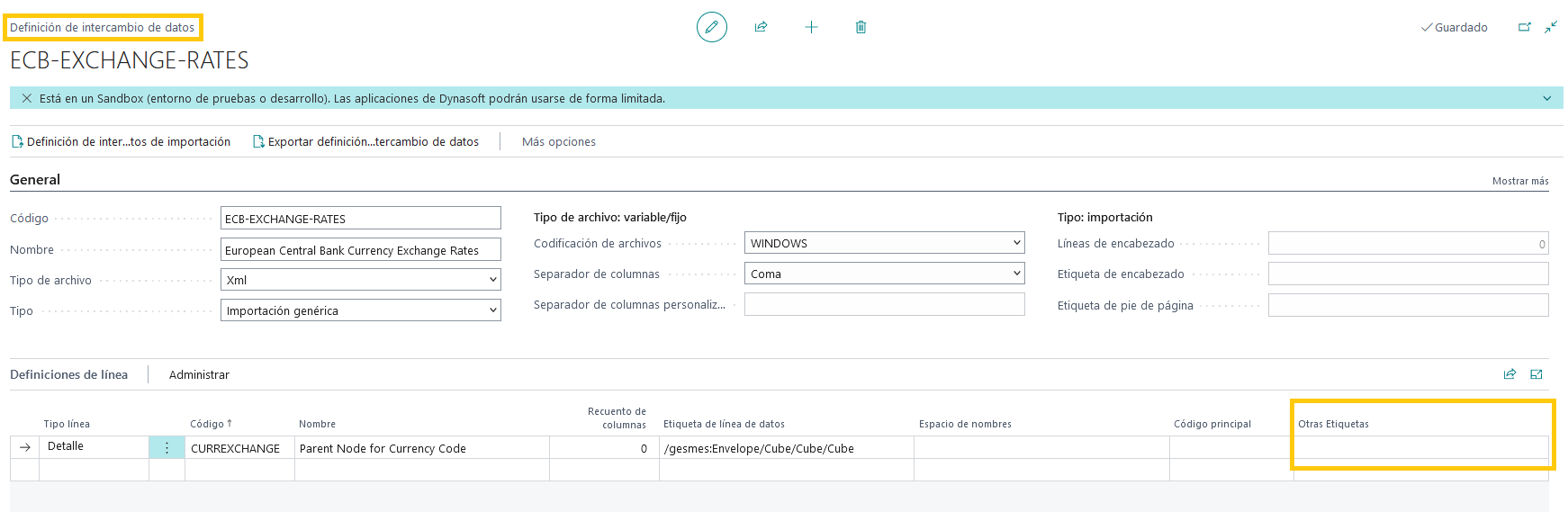This screenshot has width=1568, height=512.
Task: Open the Tipo de archivo dropdown
Action: click(x=360, y=280)
